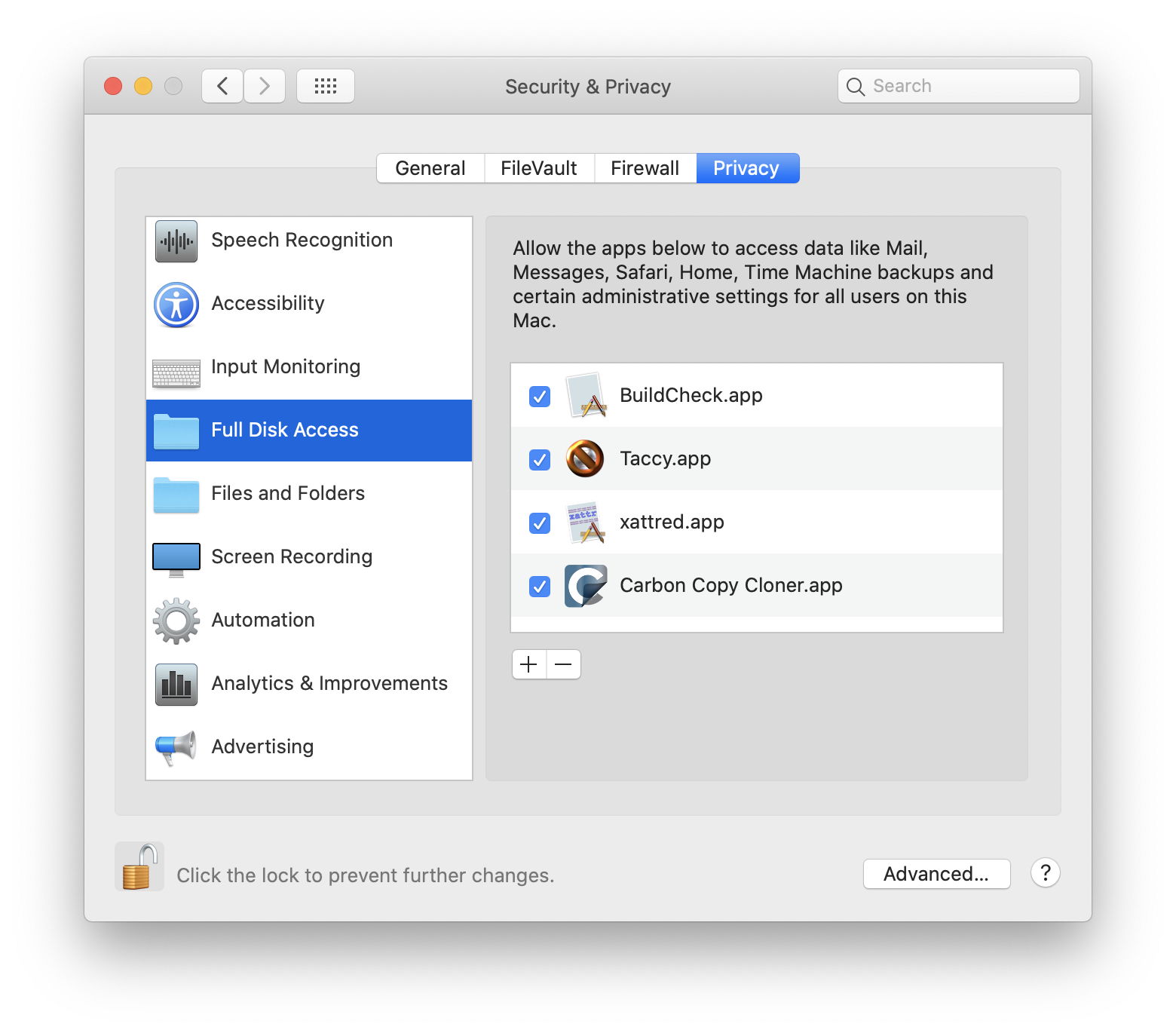Uncheck Carbon Copy Cloner.app access
The image size is (1176, 1033).
(540, 587)
